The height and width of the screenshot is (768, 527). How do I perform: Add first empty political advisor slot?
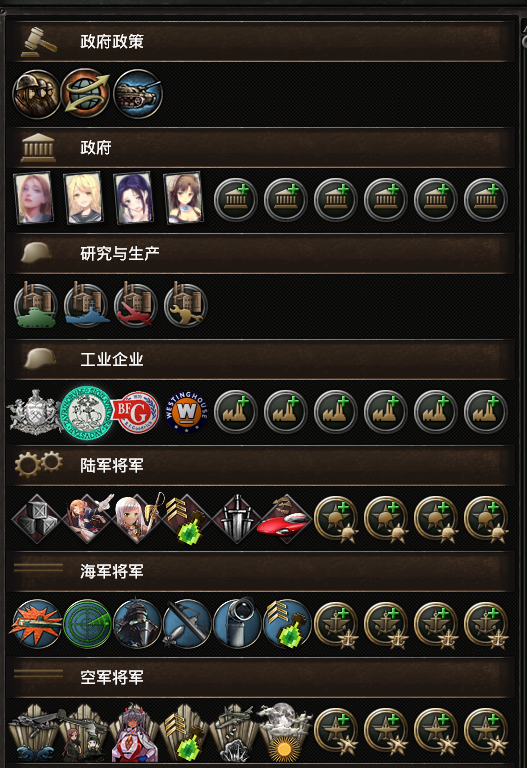(x=236, y=199)
